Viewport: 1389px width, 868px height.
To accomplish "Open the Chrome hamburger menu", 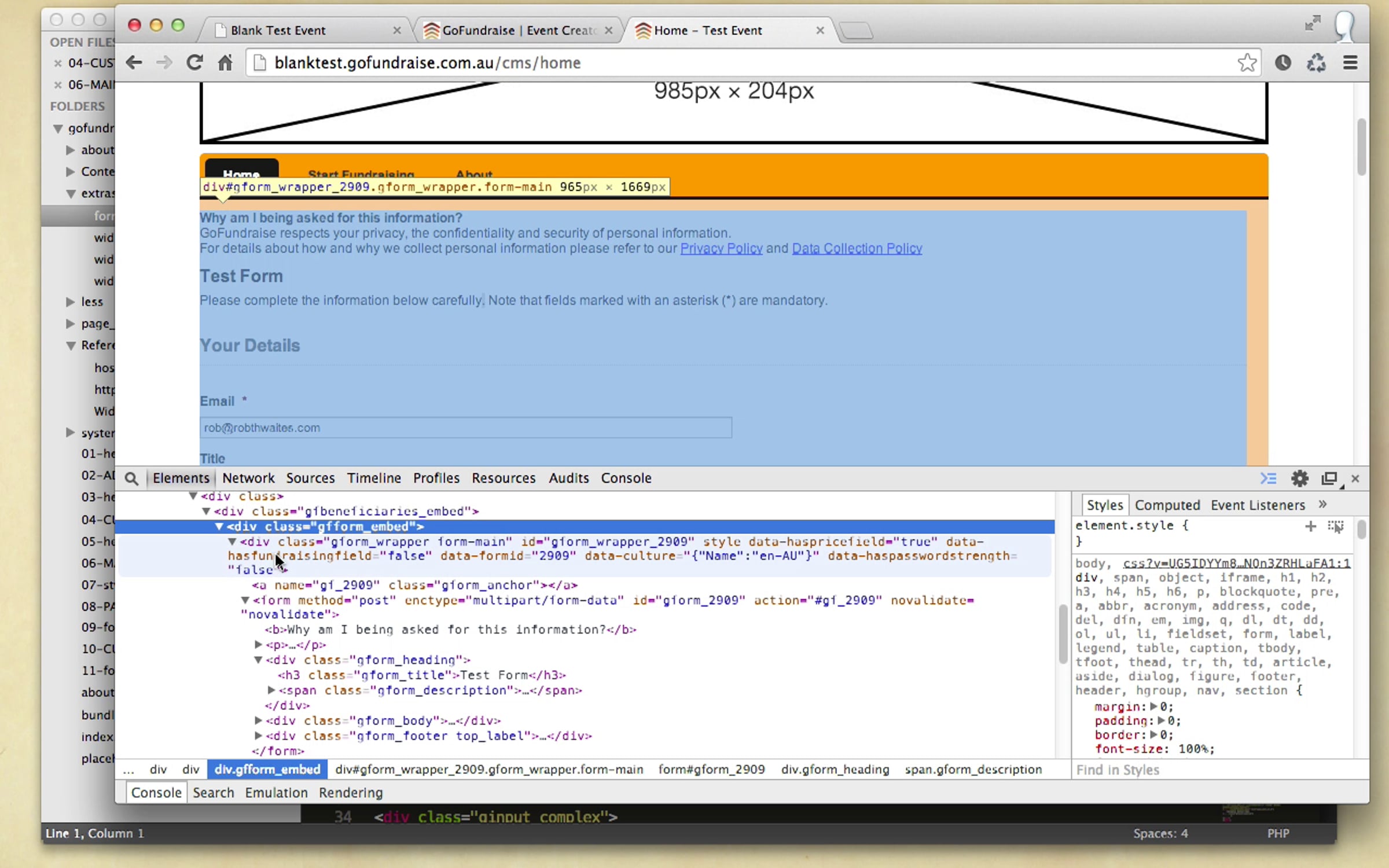I will (1350, 62).
